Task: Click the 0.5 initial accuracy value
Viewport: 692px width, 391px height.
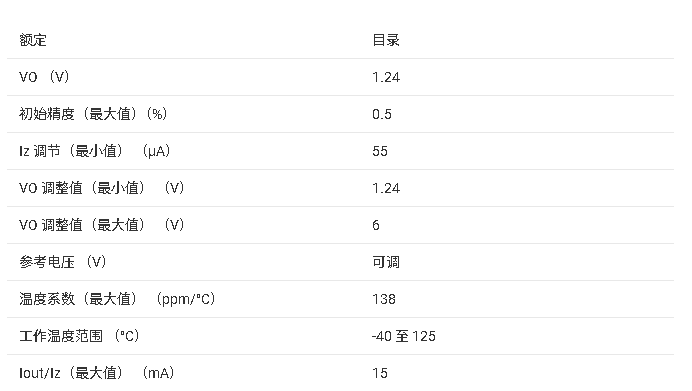Action: 382,114
